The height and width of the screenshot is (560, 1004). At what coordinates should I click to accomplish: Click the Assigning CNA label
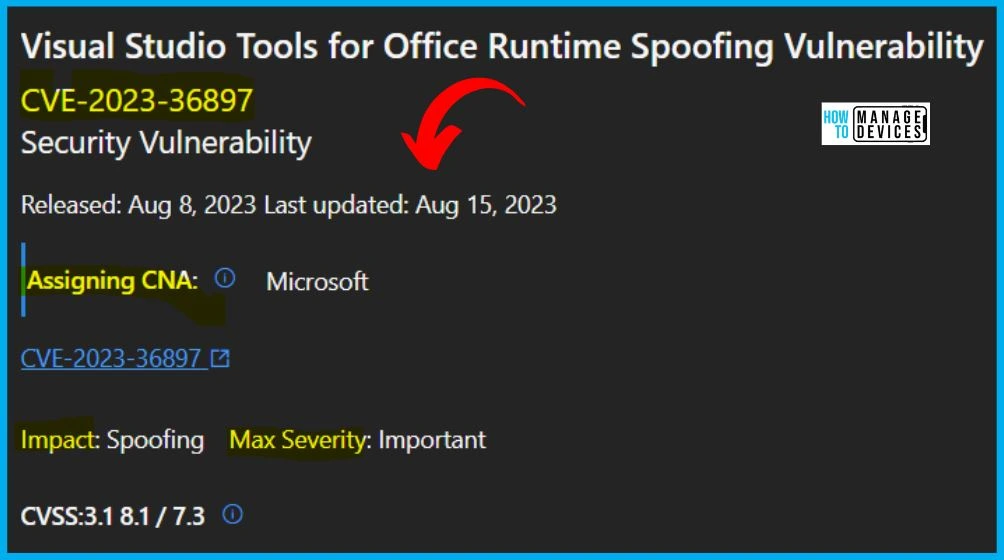(x=113, y=280)
